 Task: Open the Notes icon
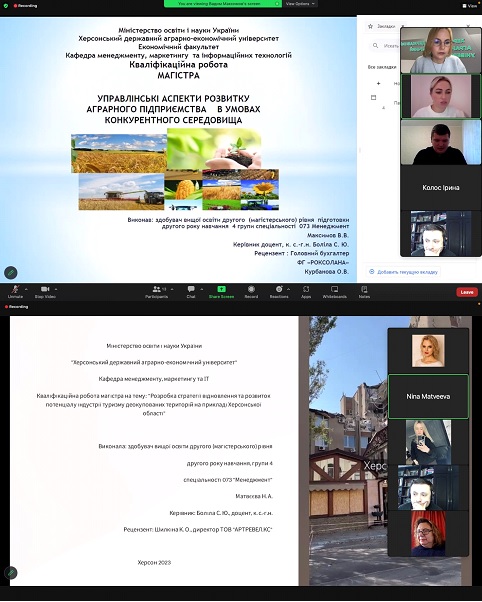click(364, 292)
